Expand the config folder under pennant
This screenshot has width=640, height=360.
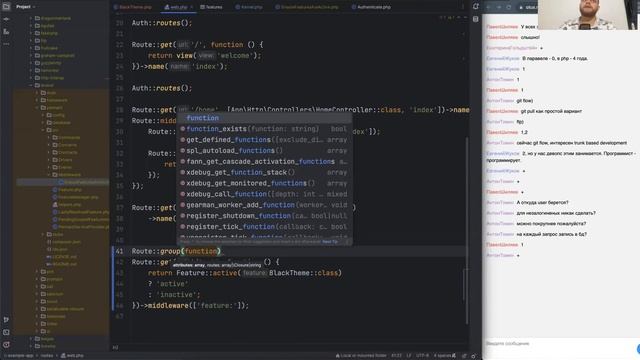pyautogui.click(x=43, y=115)
